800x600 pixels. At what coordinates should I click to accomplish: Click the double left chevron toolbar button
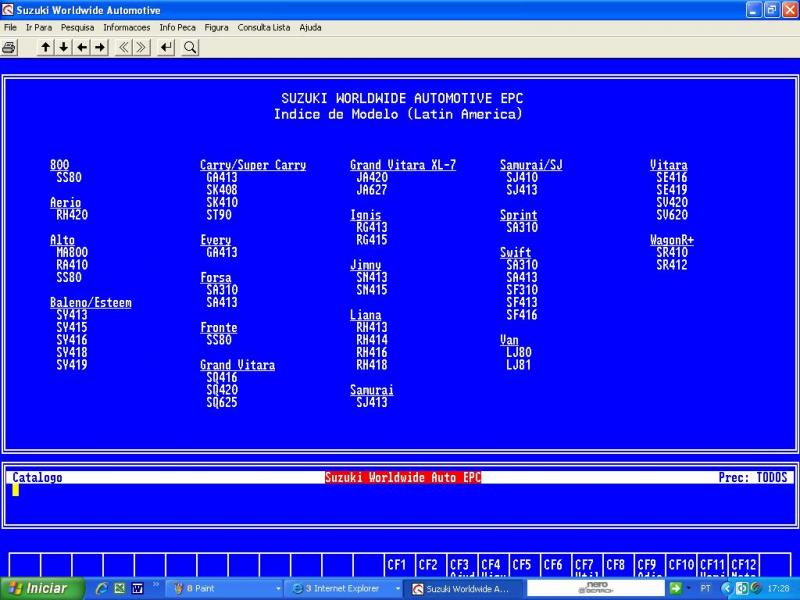[123, 47]
